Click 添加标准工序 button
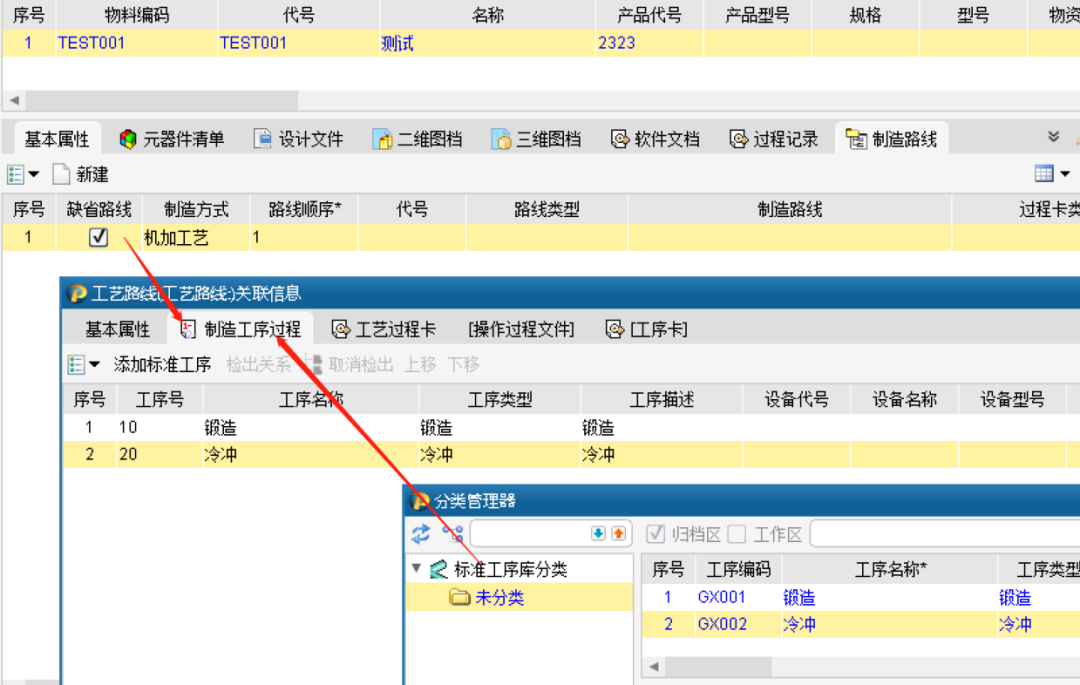The height and width of the screenshot is (685, 1080). tap(162, 364)
